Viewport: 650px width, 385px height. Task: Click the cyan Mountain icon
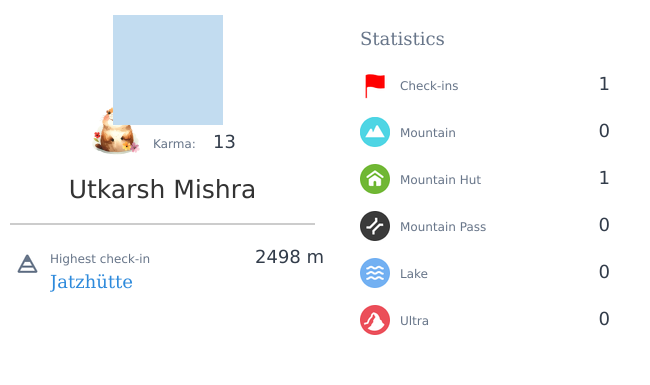[x=375, y=132]
